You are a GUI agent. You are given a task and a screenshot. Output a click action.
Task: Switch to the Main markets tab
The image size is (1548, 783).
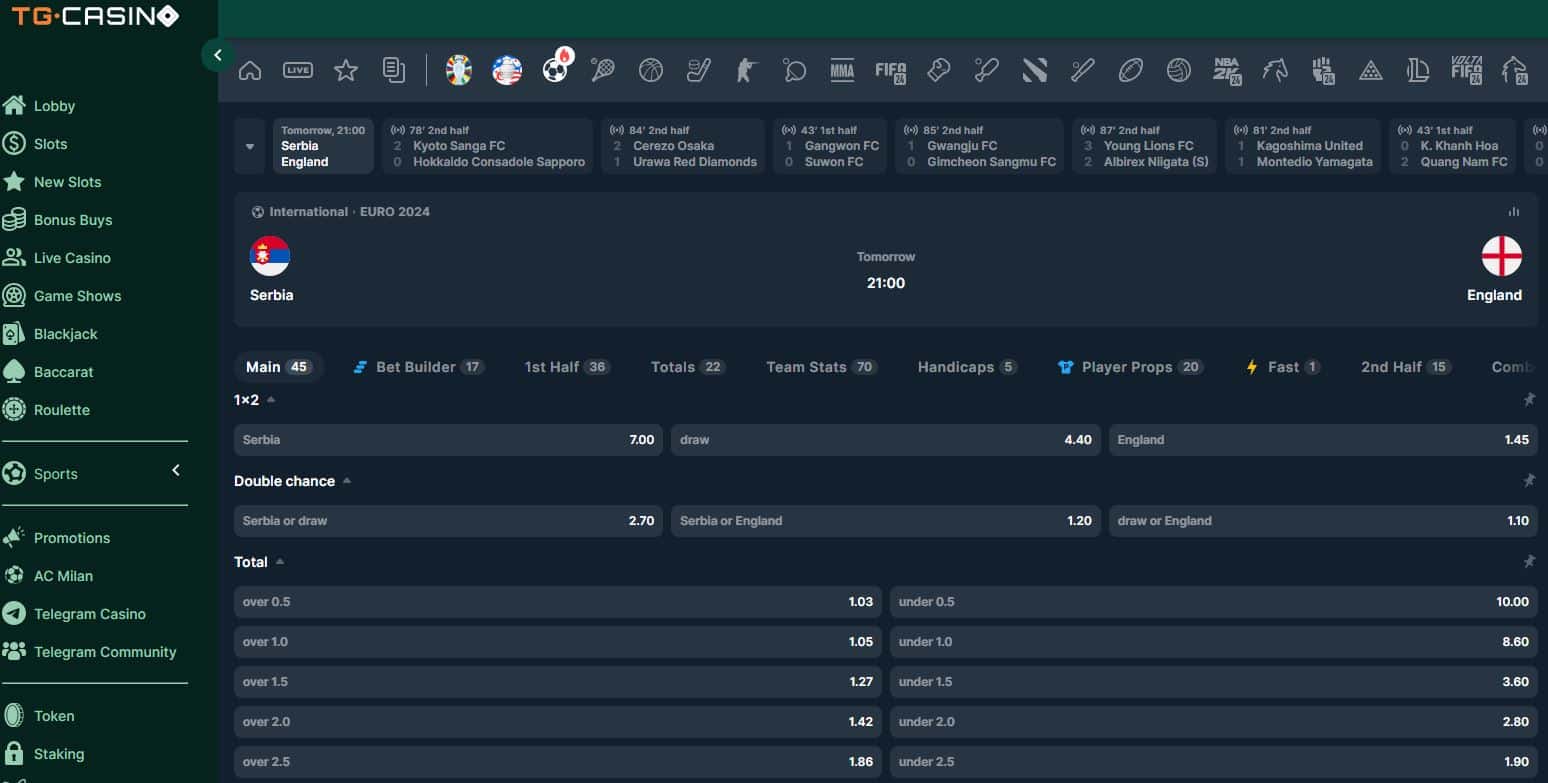(x=278, y=367)
